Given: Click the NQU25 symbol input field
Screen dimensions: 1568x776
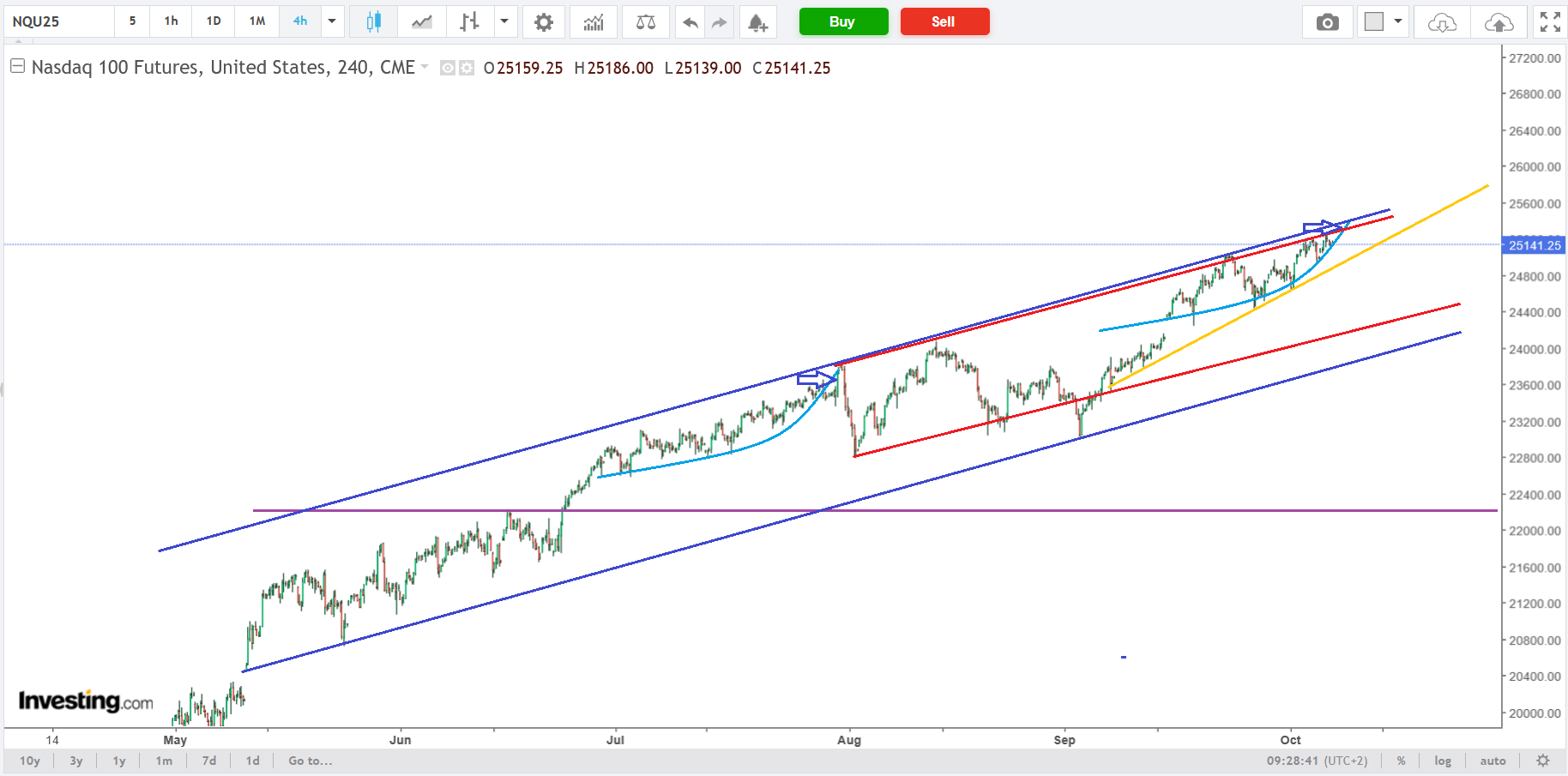Looking at the screenshot, I should click(58, 21).
